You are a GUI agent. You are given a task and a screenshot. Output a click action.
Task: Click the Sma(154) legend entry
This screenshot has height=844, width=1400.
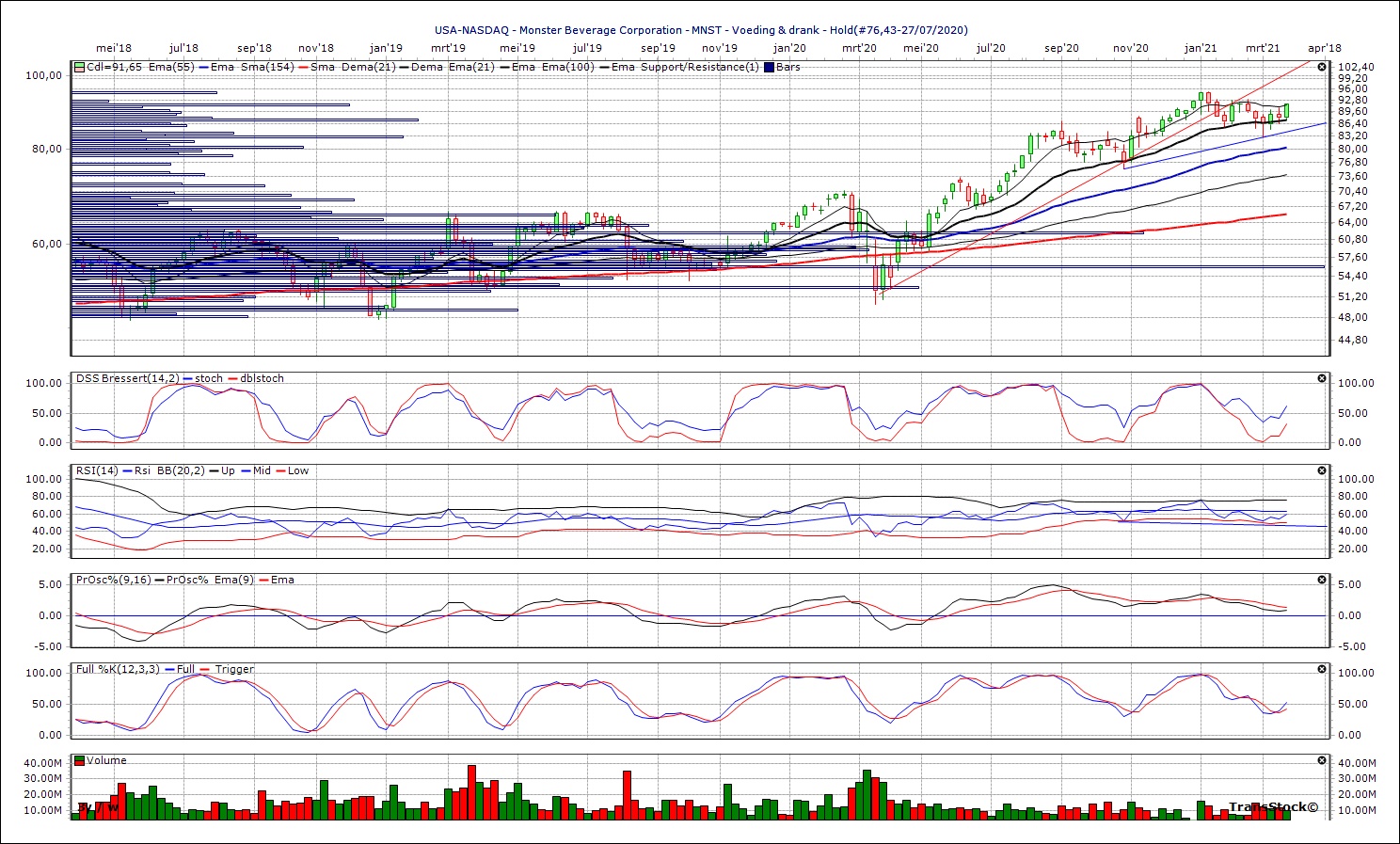point(267,67)
